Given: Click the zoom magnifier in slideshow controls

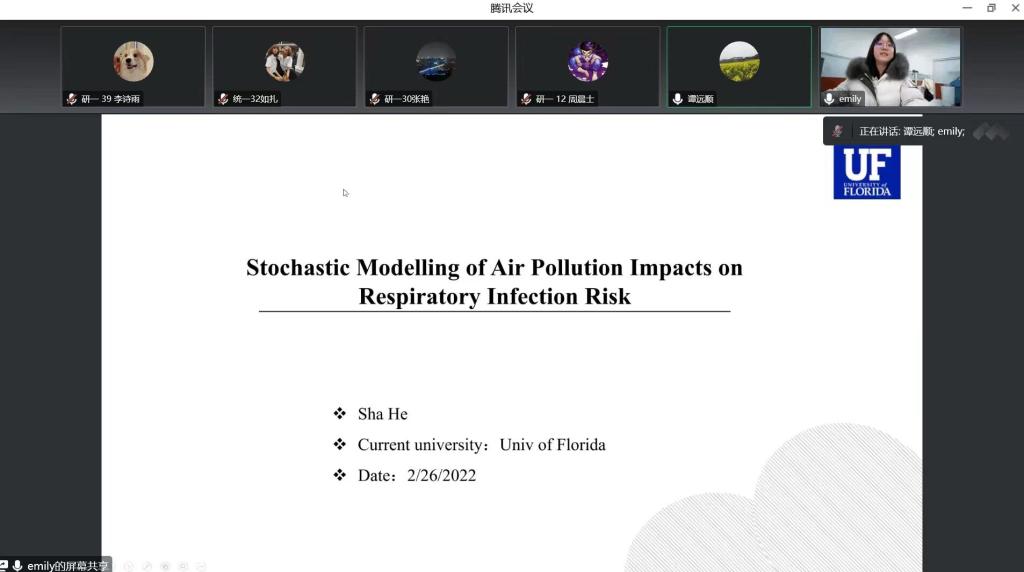Looking at the screenshot, I should (183, 567).
